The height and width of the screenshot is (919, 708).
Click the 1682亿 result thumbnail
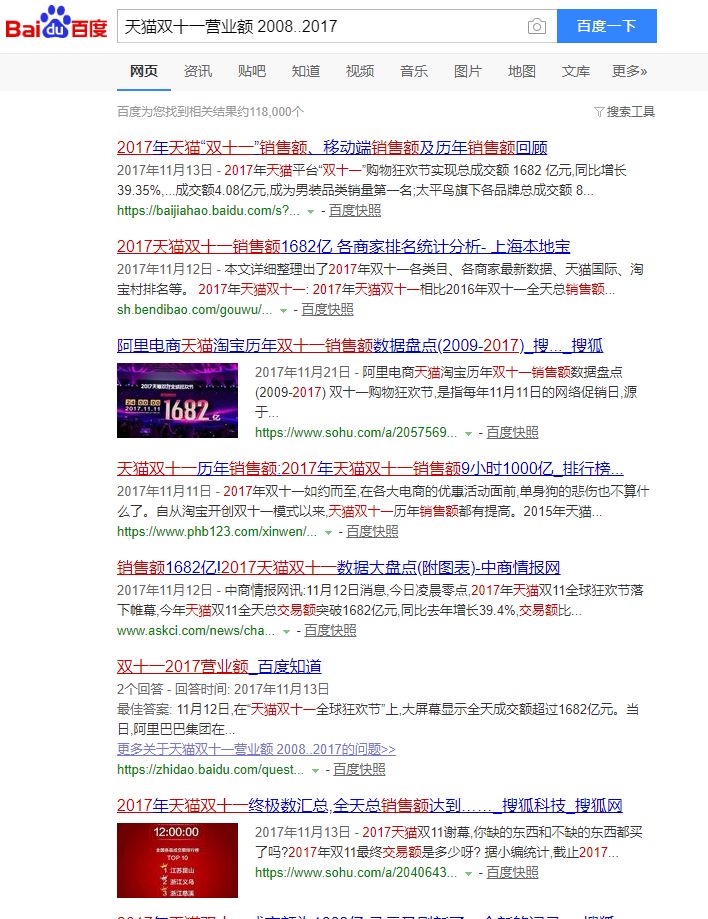177,400
